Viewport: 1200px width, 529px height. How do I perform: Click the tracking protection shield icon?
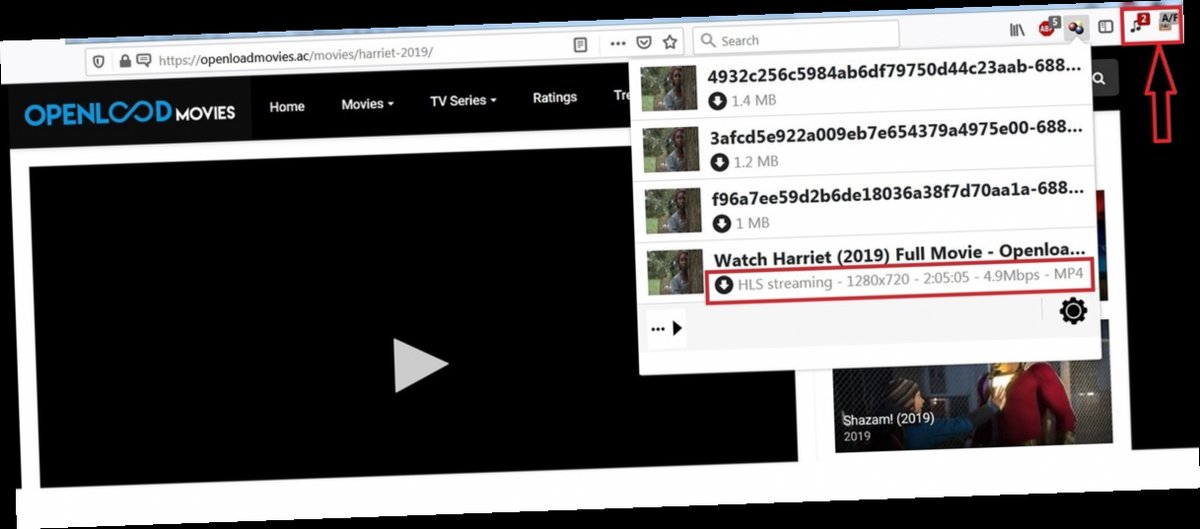click(99, 60)
